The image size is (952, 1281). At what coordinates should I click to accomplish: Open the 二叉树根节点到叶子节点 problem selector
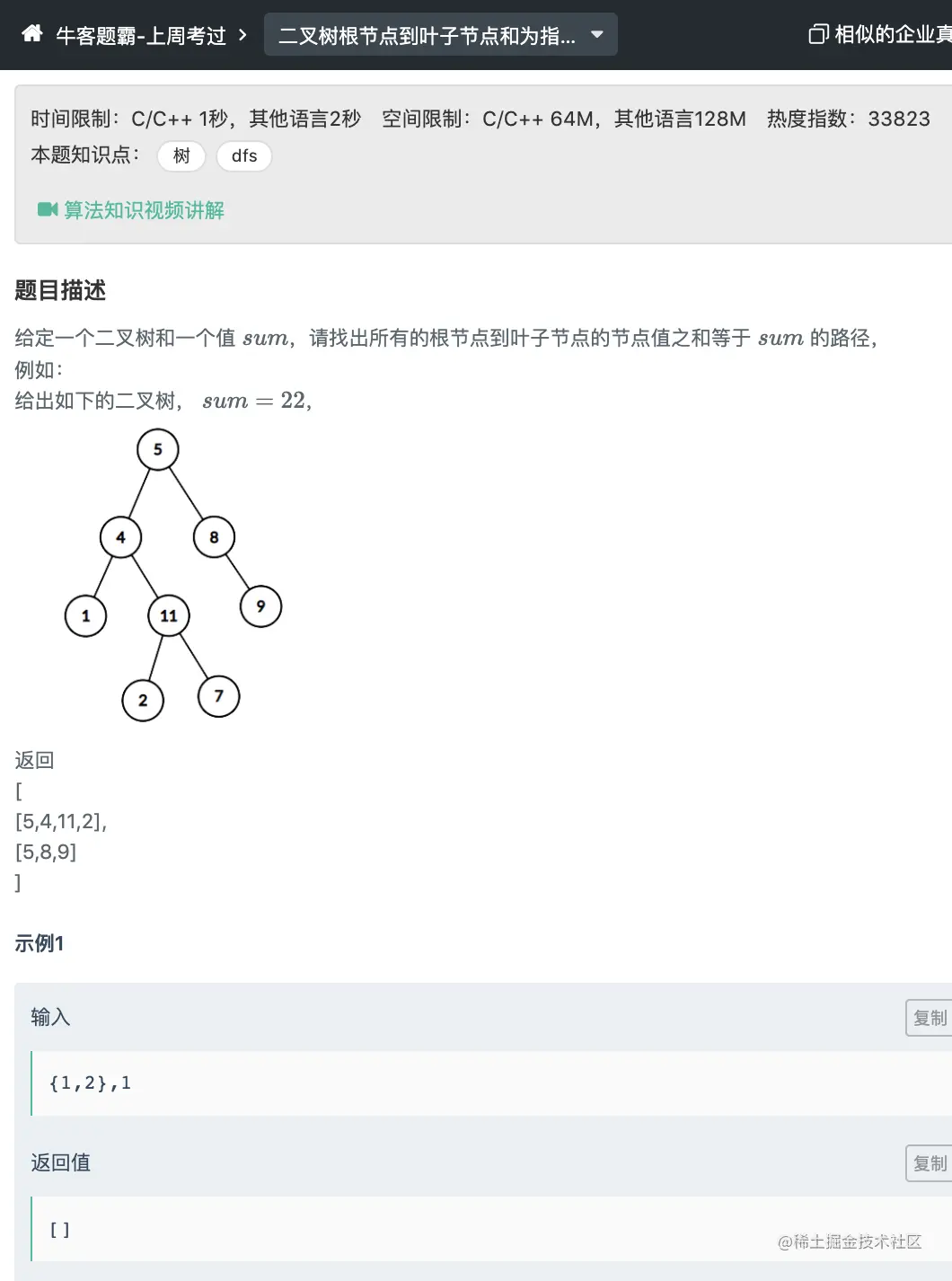coord(427,36)
